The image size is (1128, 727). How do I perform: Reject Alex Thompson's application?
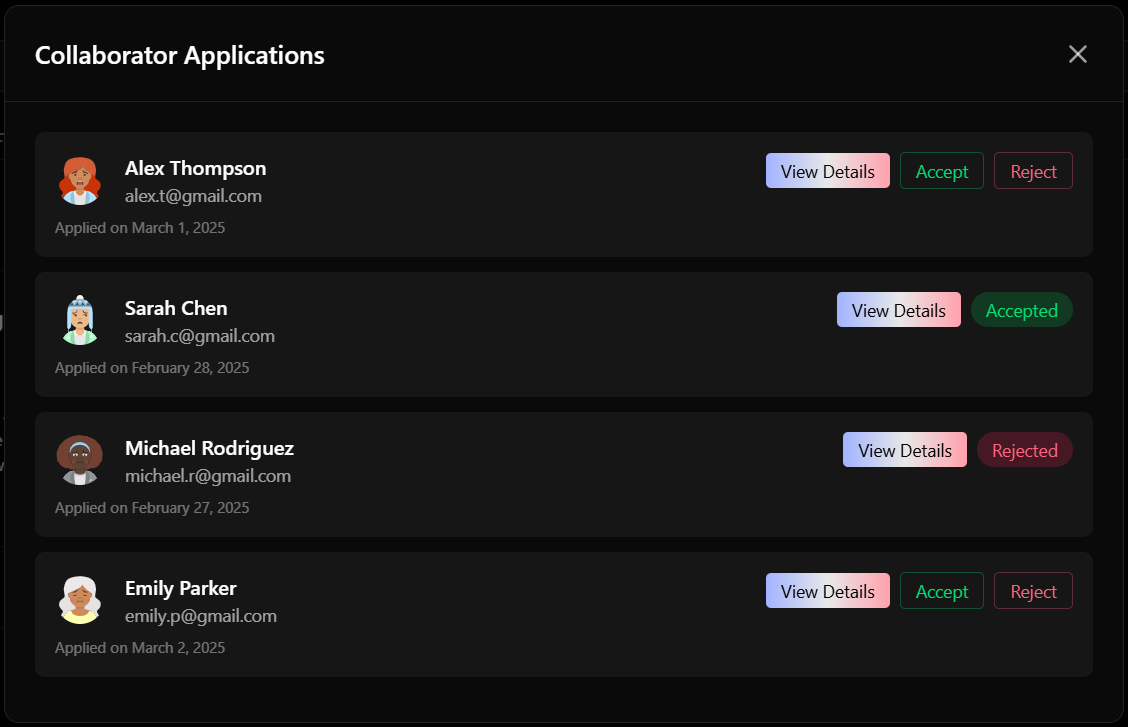point(1033,171)
